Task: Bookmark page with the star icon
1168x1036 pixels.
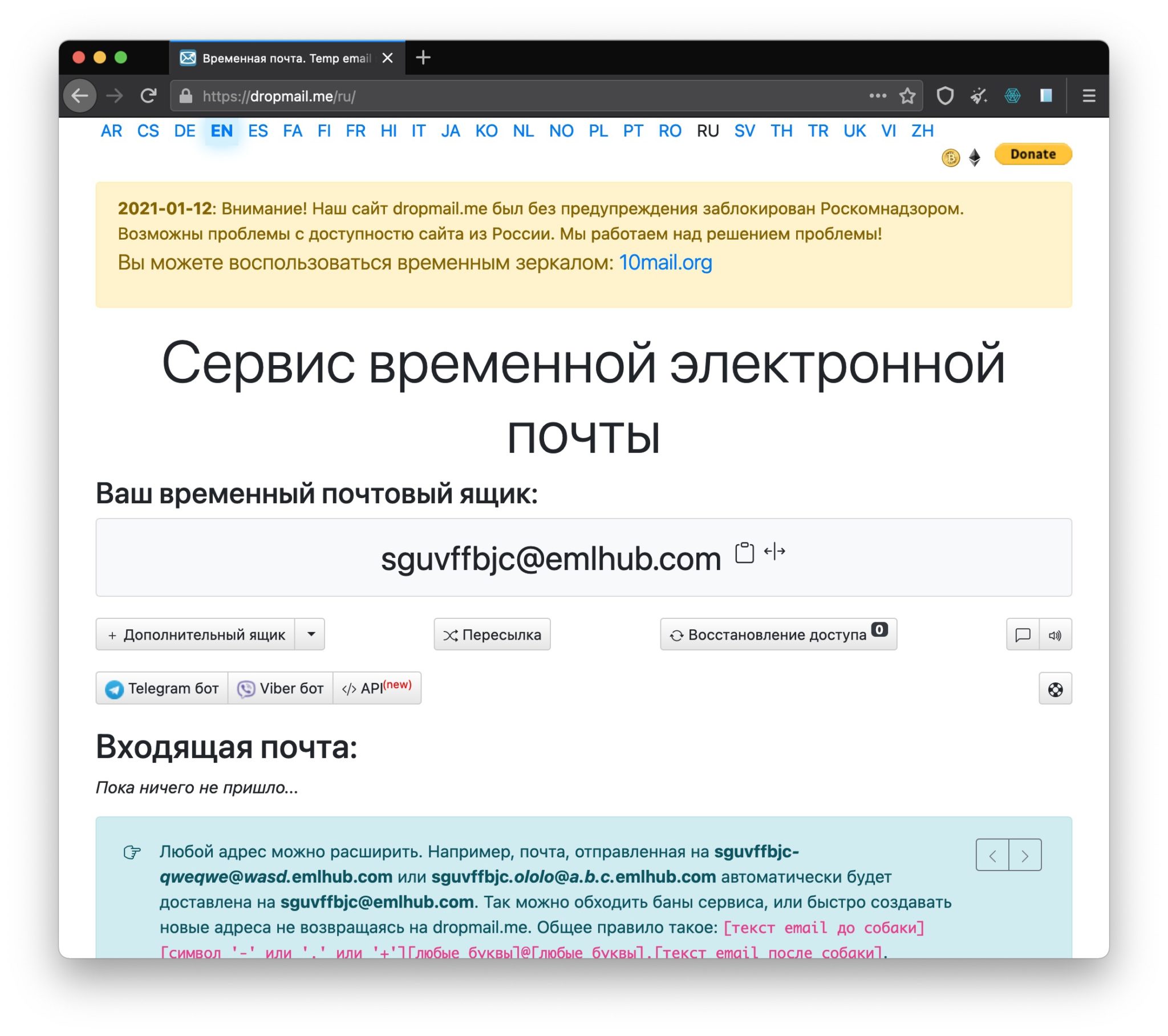Action: pos(907,96)
